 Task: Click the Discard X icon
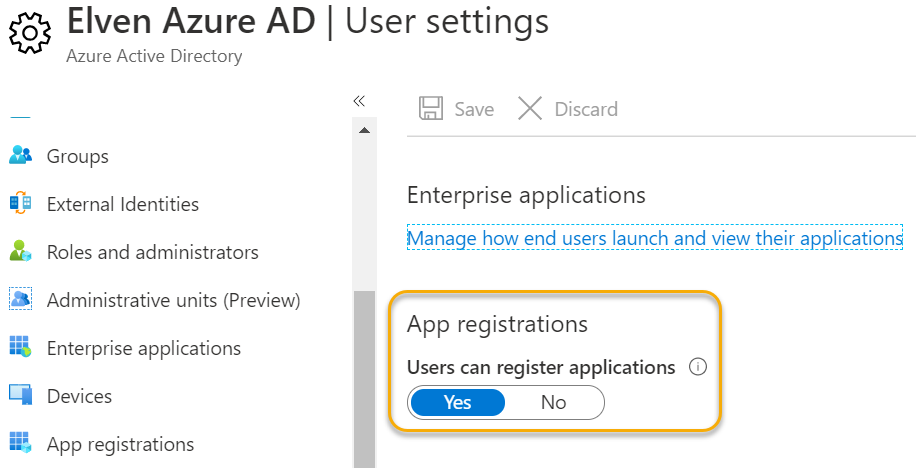[x=530, y=109]
